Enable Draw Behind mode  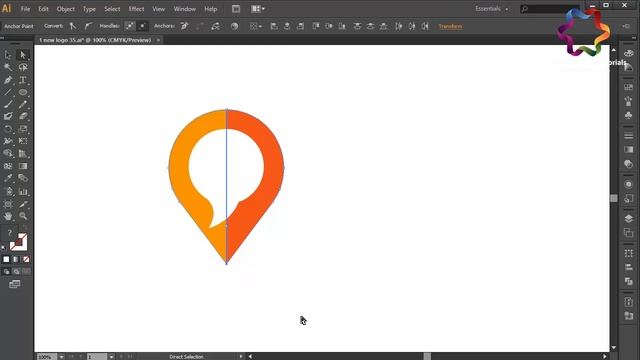tap(16, 271)
